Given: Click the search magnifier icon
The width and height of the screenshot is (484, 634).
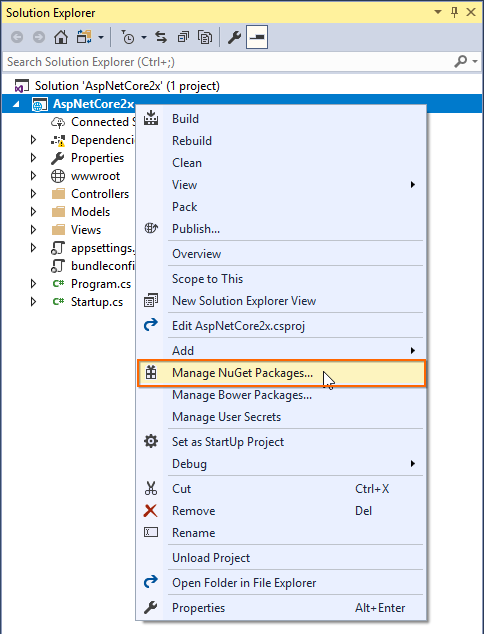Looking at the screenshot, I should [x=461, y=61].
